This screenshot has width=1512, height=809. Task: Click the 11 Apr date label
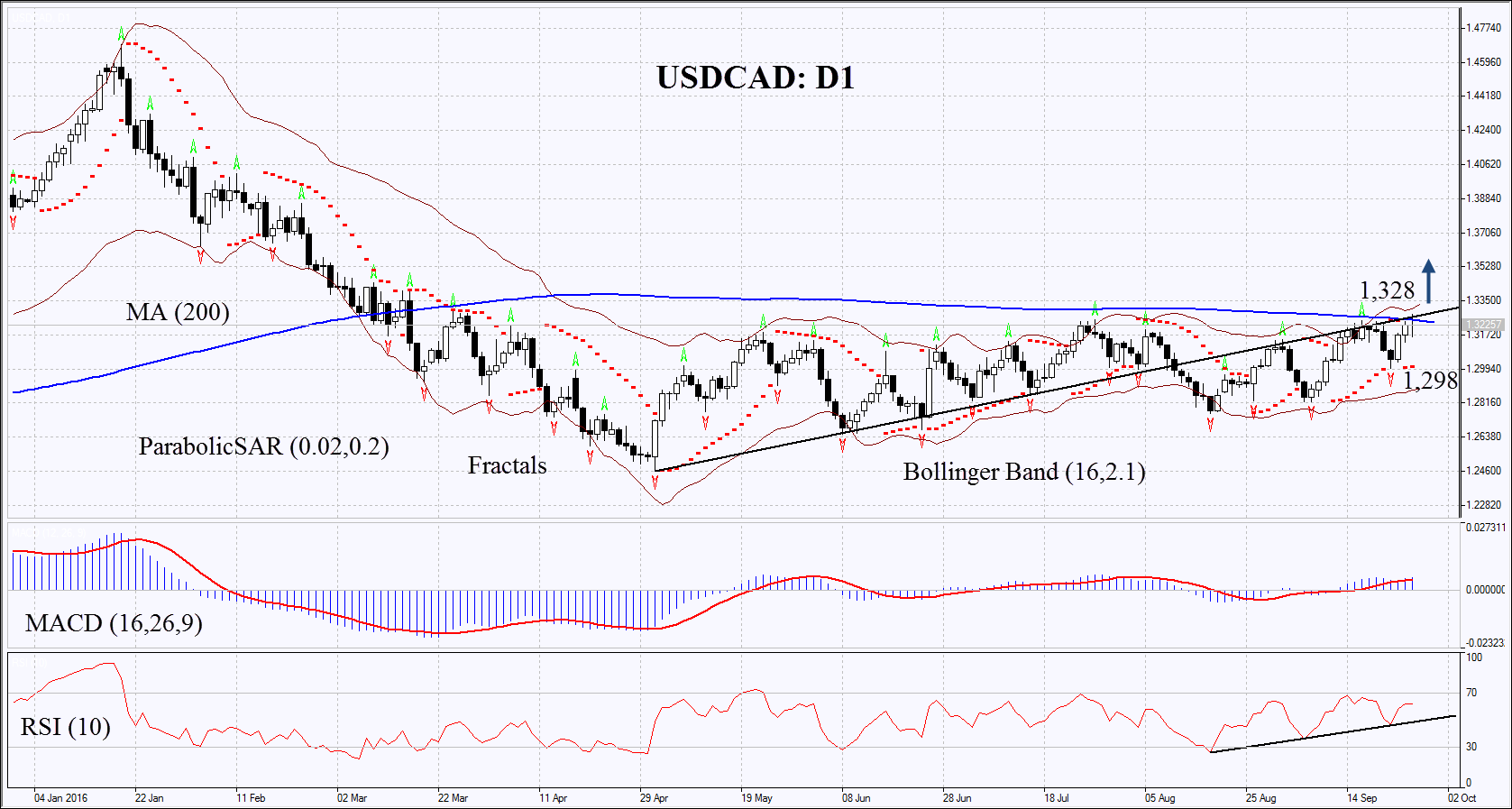coord(553,798)
